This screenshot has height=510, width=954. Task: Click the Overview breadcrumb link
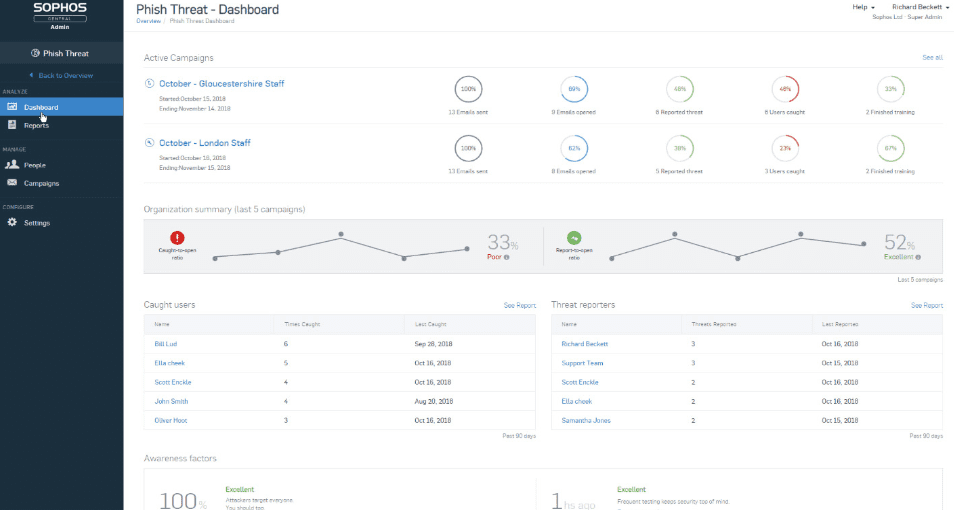pos(148,20)
